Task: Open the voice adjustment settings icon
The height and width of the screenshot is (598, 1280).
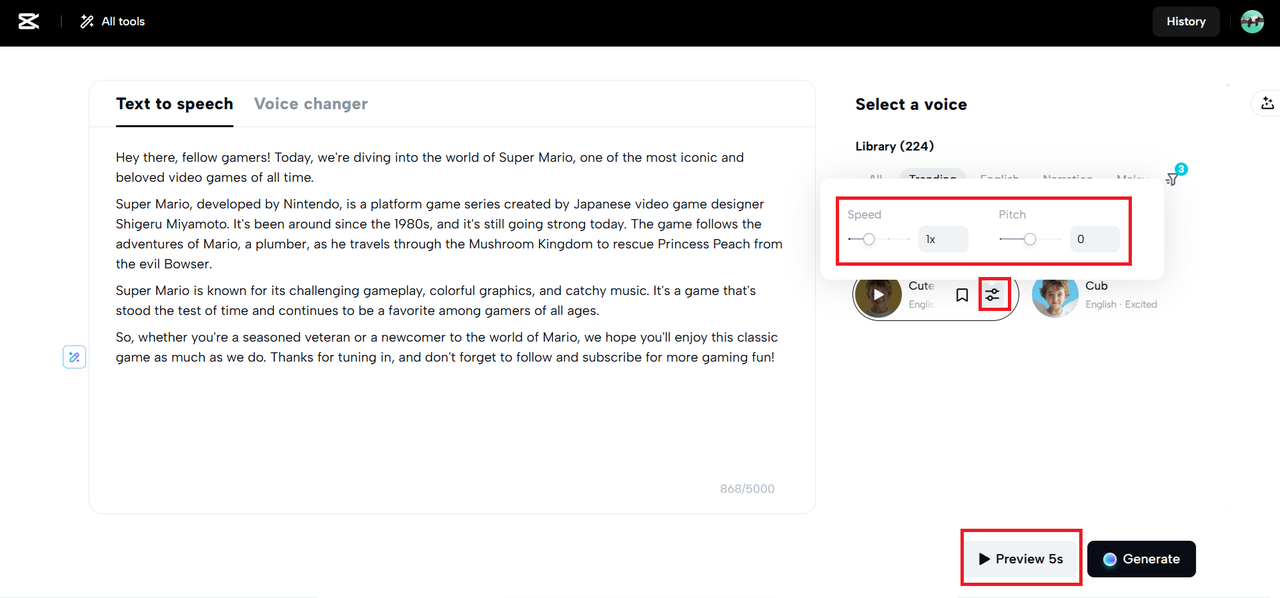Action: (x=992, y=295)
